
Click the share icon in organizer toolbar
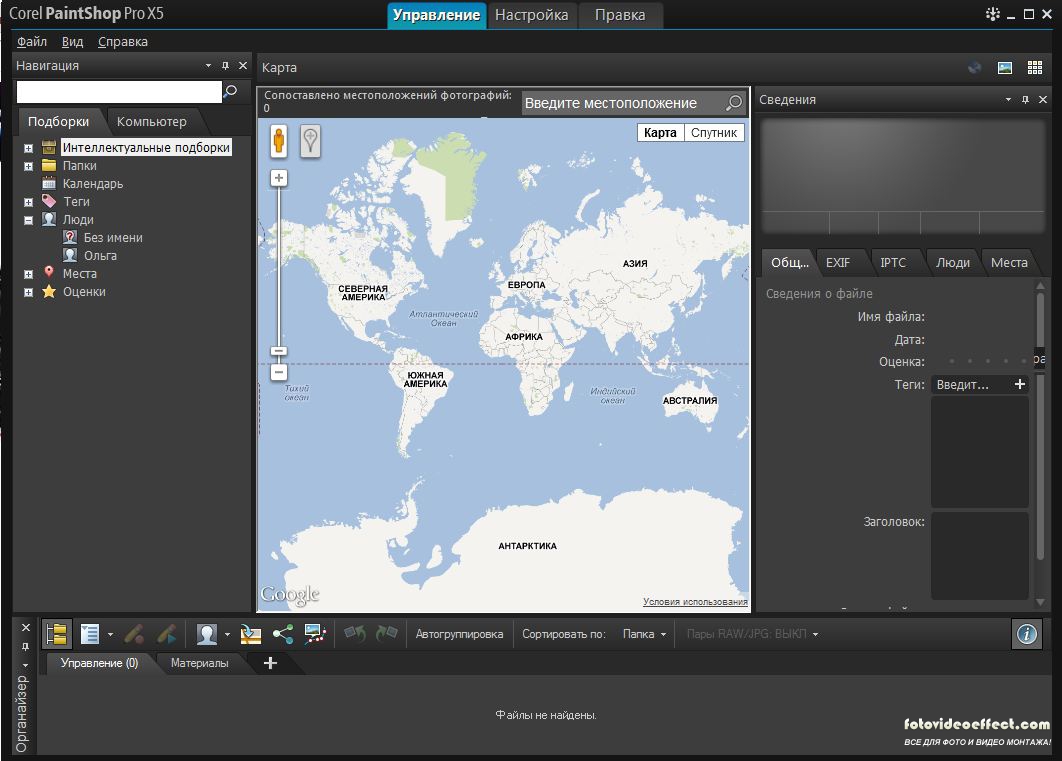click(x=282, y=634)
